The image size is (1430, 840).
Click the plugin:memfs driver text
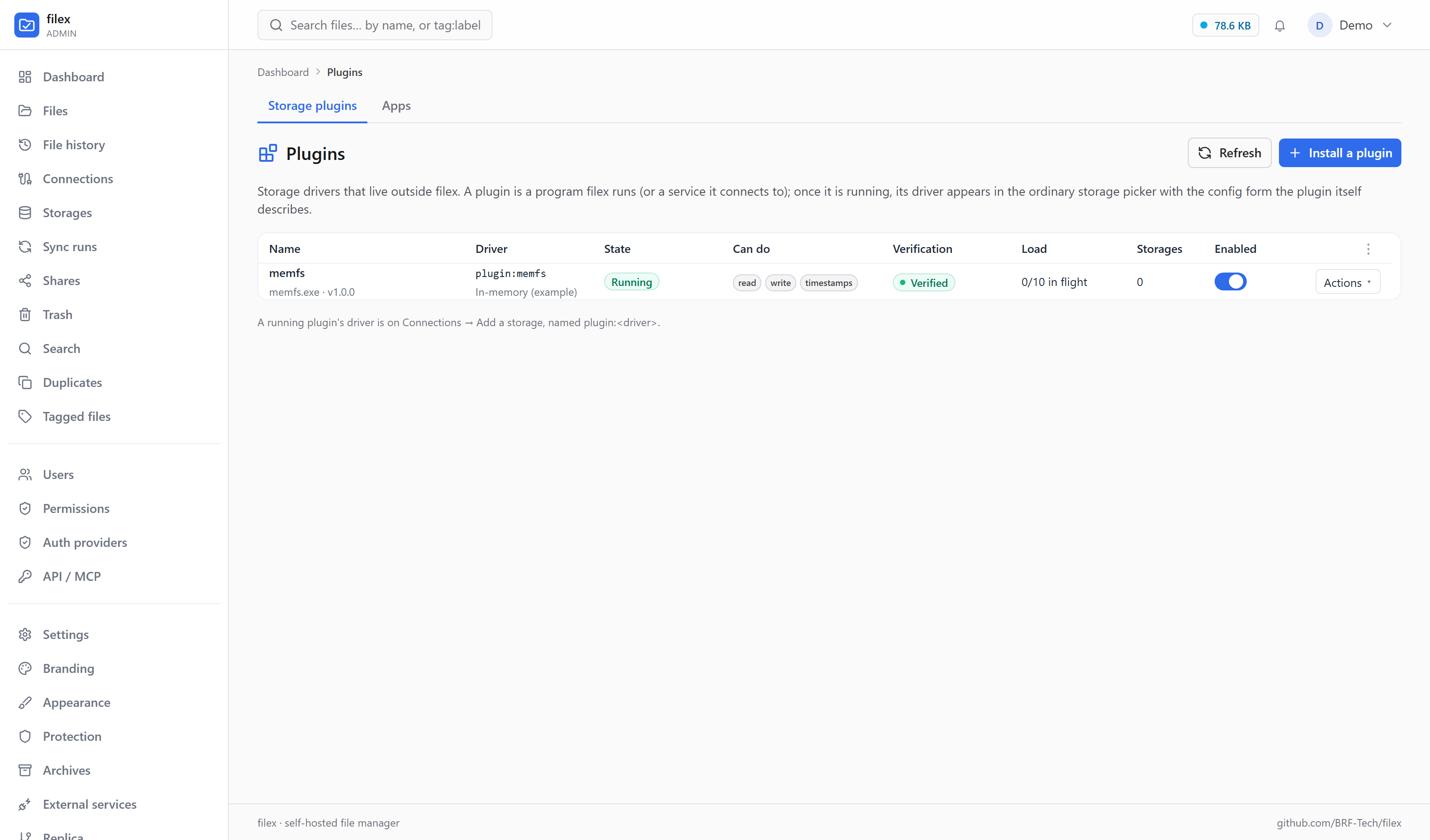point(511,273)
